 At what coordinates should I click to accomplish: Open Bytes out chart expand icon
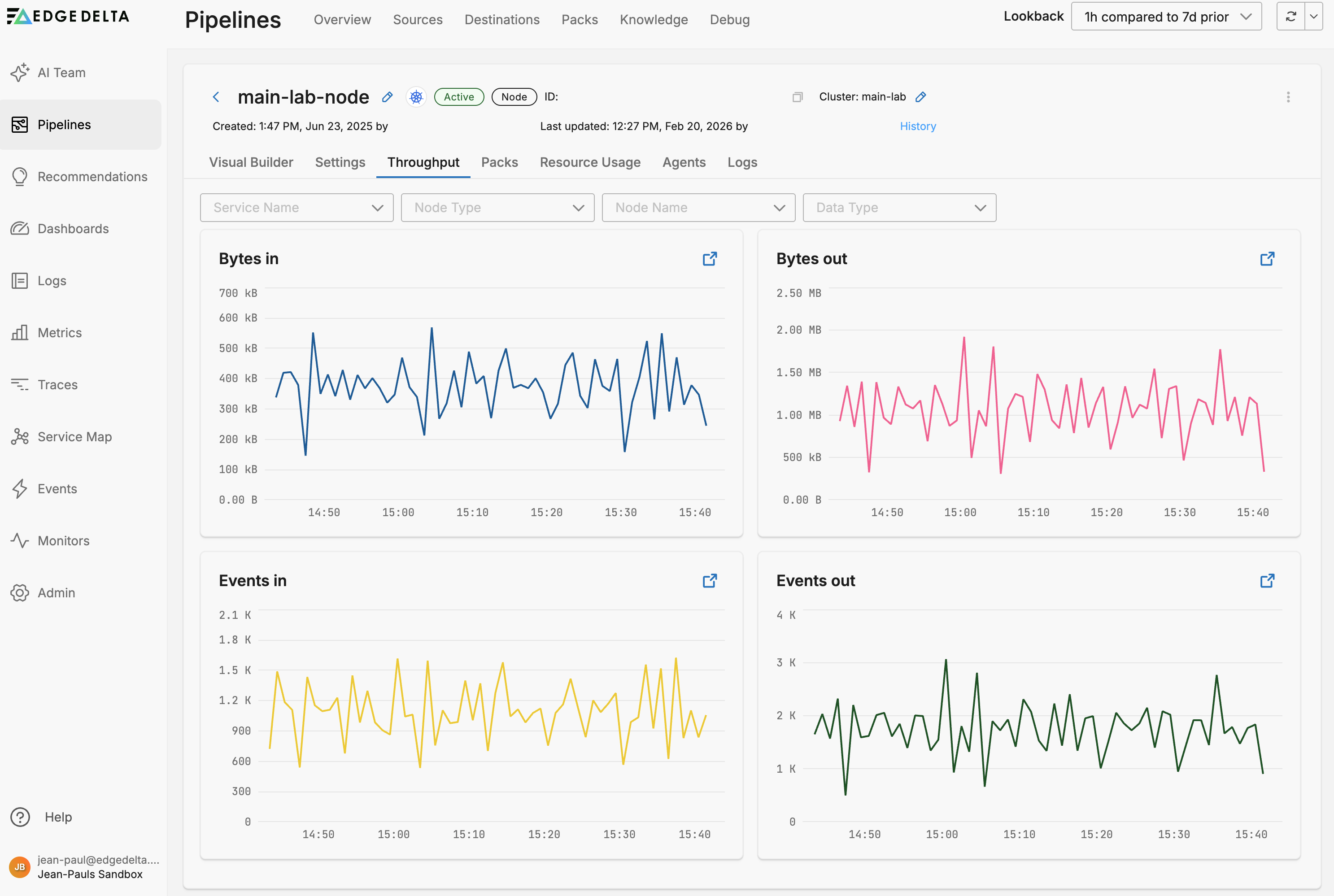coord(1267,259)
